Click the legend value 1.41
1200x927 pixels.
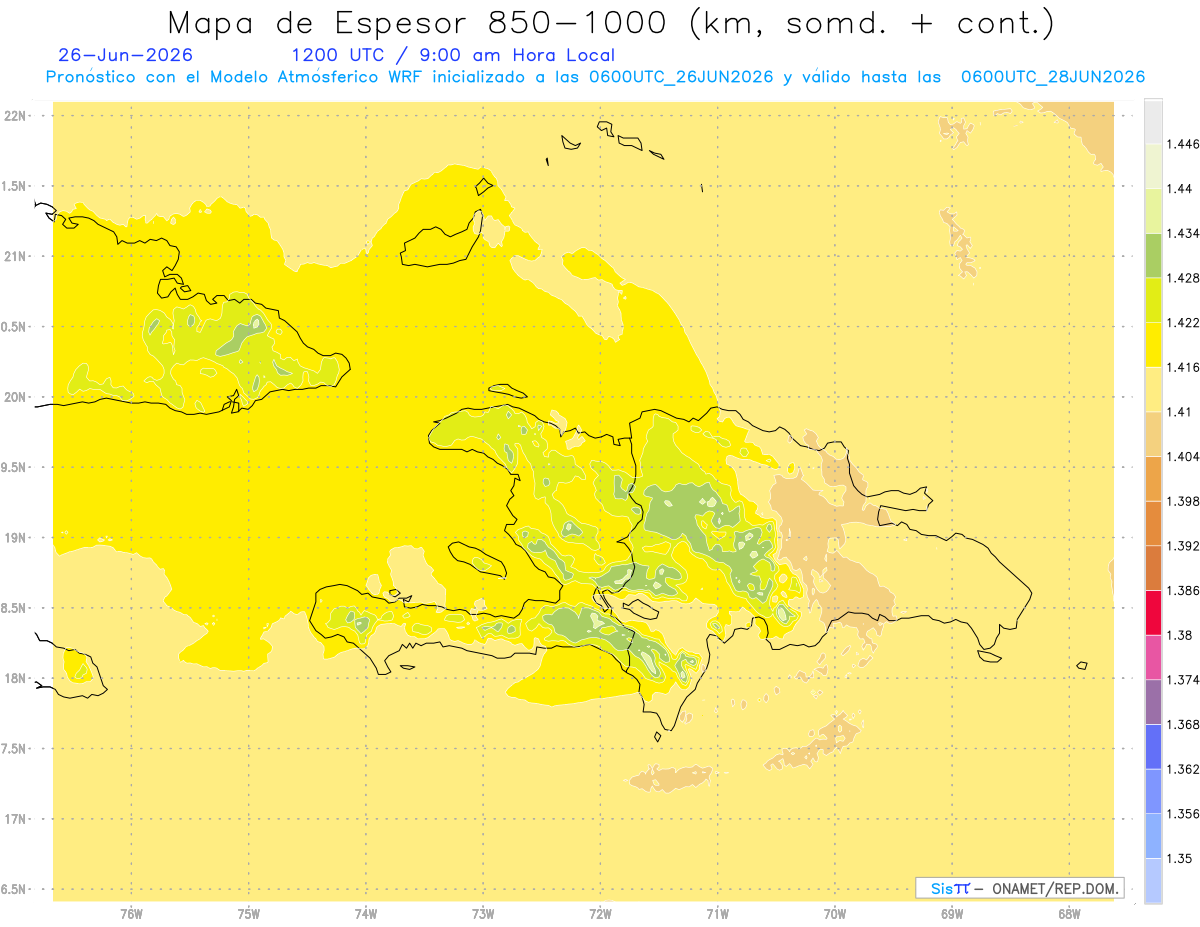(1179, 412)
